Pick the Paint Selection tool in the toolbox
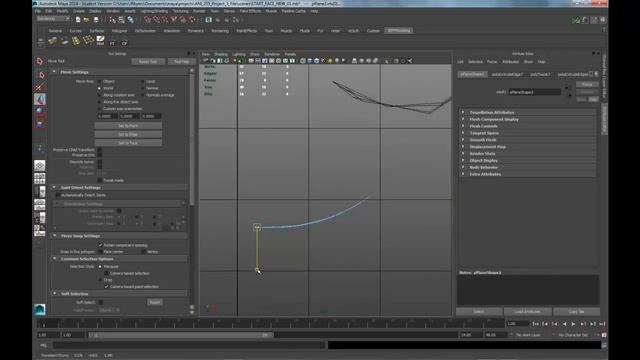The image size is (640, 360). [x=40, y=87]
